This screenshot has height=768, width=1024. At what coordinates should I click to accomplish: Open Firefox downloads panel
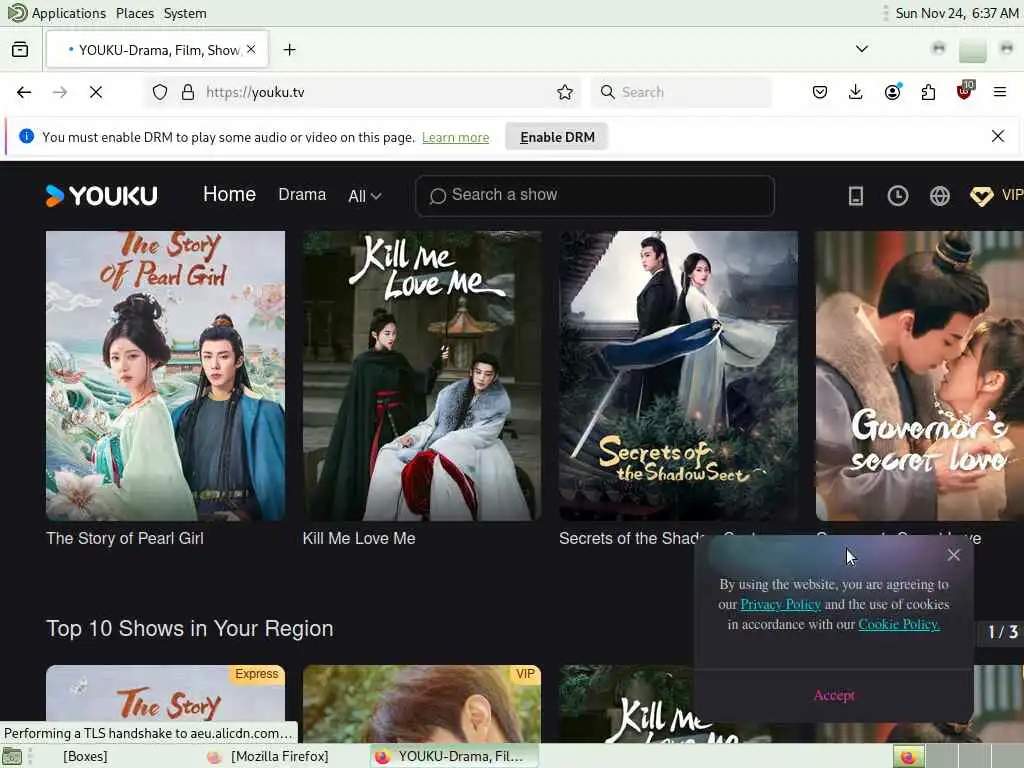pos(856,92)
